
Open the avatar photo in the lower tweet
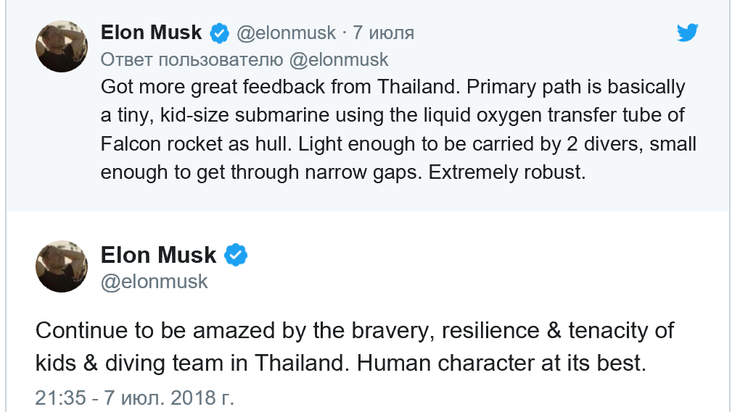point(61,266)
